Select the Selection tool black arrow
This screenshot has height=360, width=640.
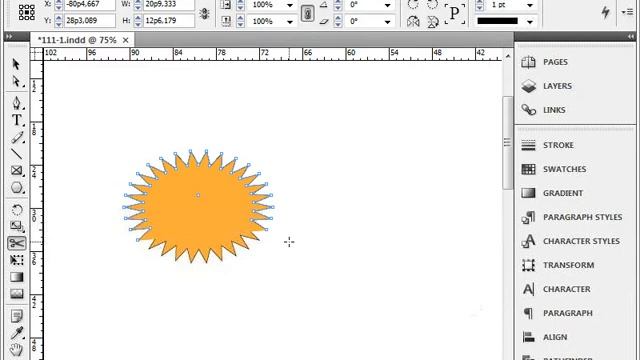pos(16,64)
